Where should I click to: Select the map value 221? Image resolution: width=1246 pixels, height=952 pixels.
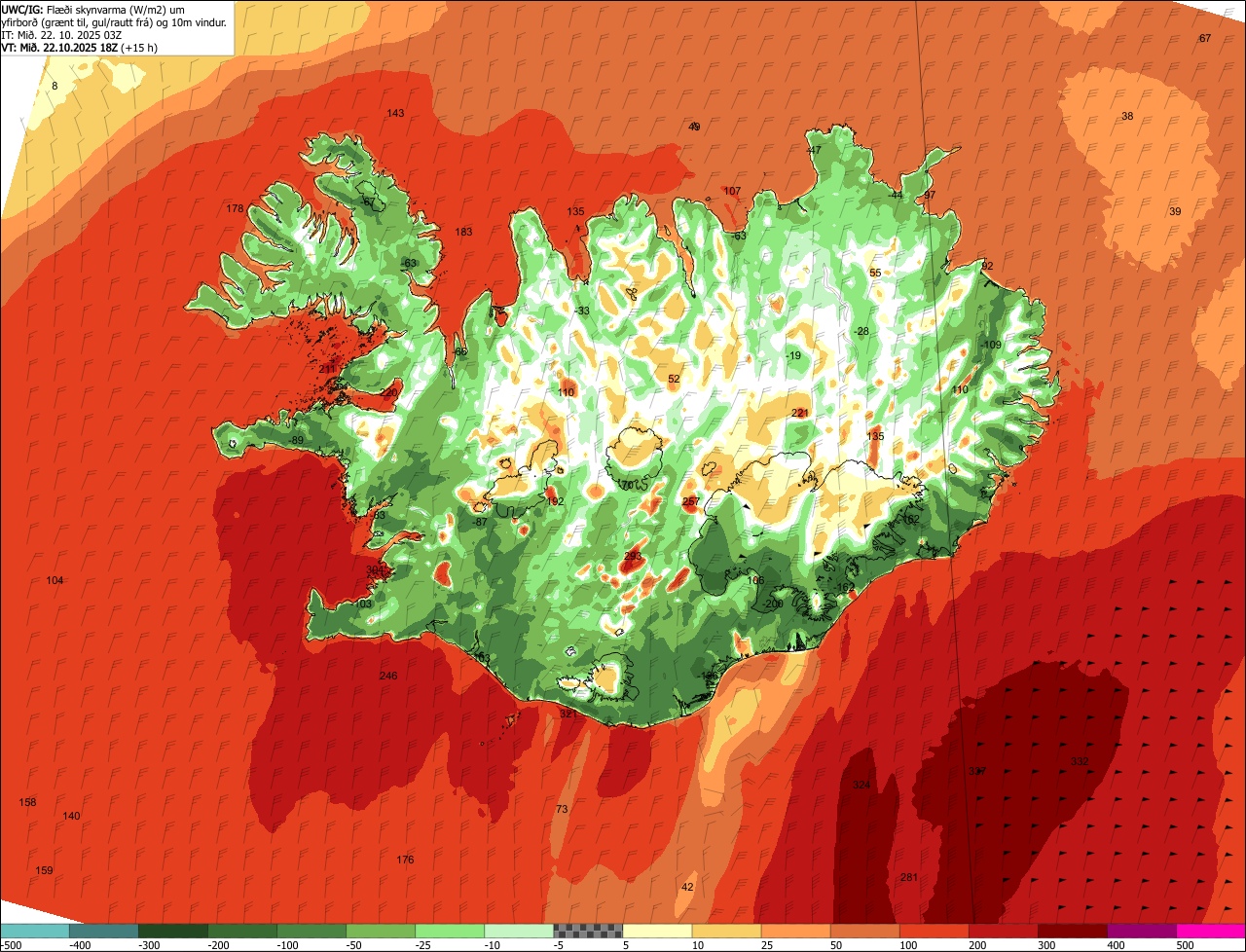point(800,414)
